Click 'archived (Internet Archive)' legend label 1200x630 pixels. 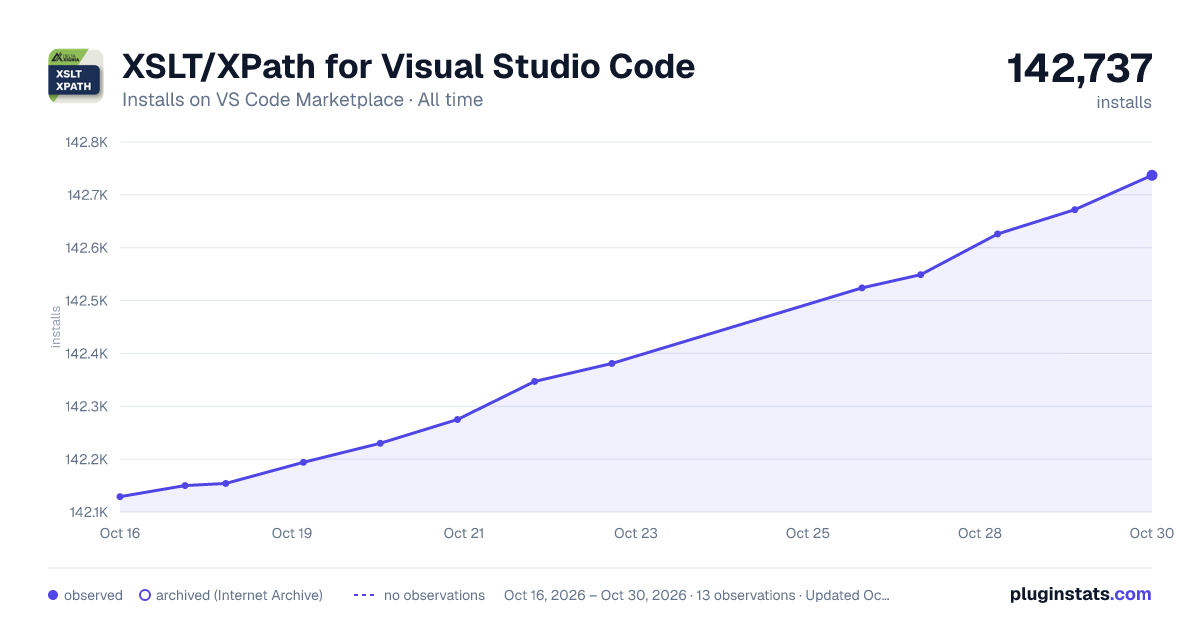(x=239, y=595)
